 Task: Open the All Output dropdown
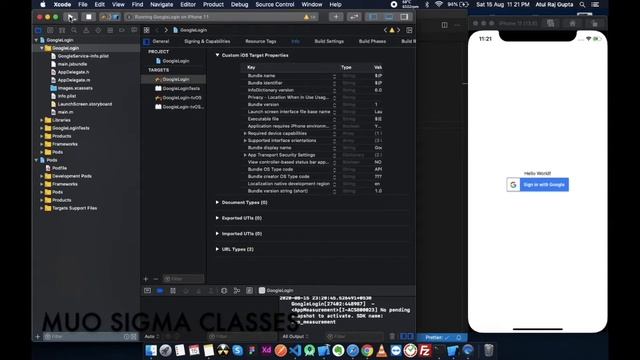click(x=296, y=337)
